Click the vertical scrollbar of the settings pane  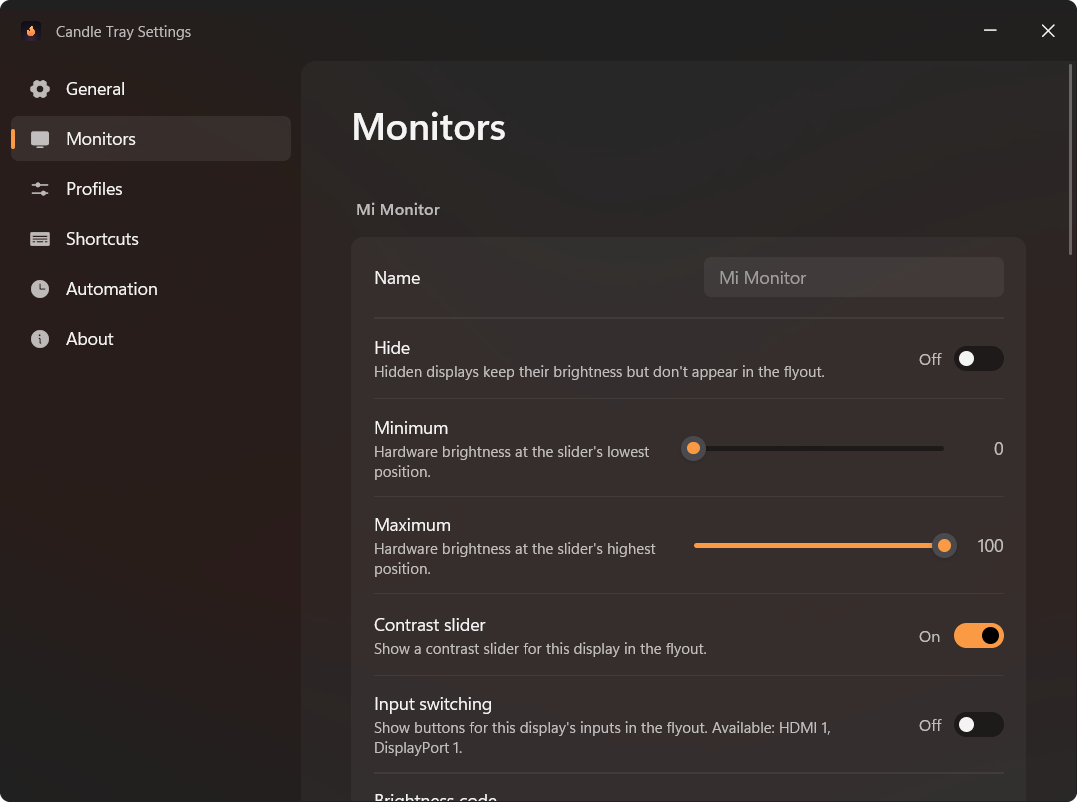click(1070, 159)
